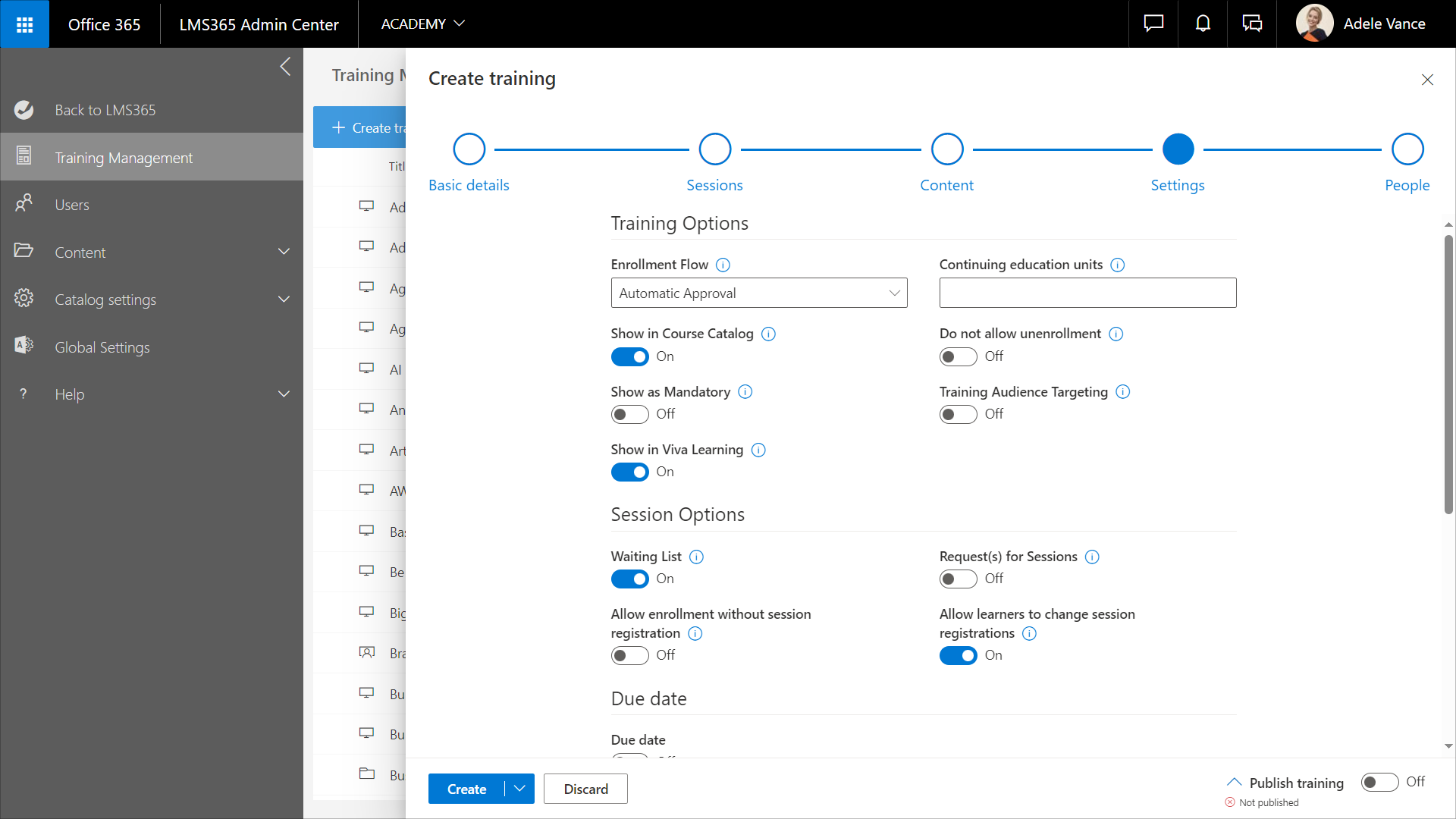
Task: Click info icon next to Enrollment Flow
Action: click(x=723, y=265)
